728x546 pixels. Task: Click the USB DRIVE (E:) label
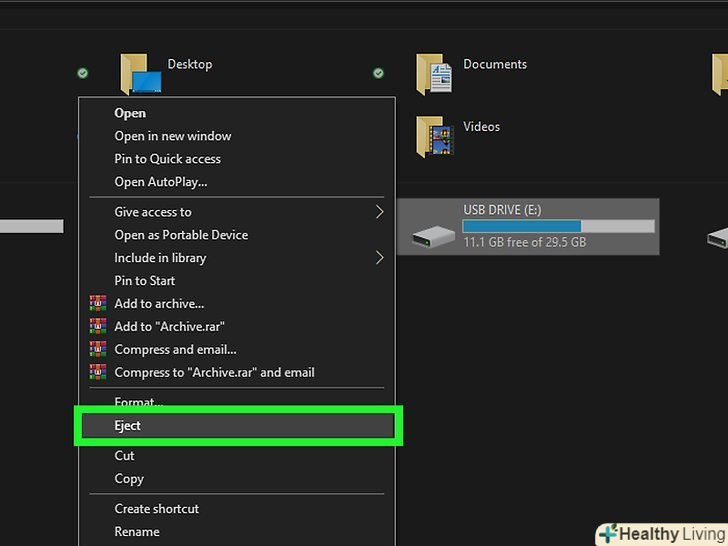coord(502,210)
